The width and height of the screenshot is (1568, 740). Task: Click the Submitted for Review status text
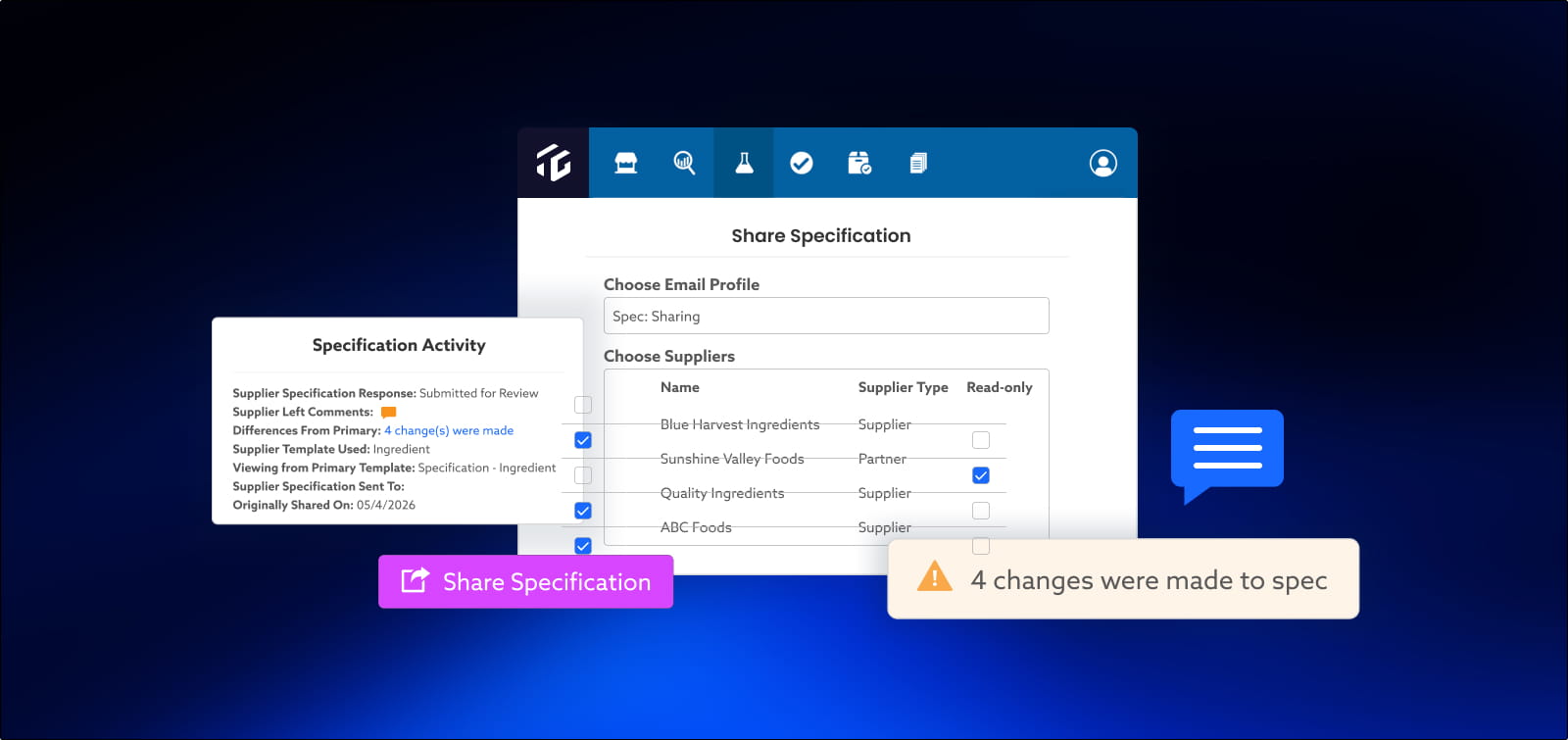pyautogui.click(x=479, y=393)
